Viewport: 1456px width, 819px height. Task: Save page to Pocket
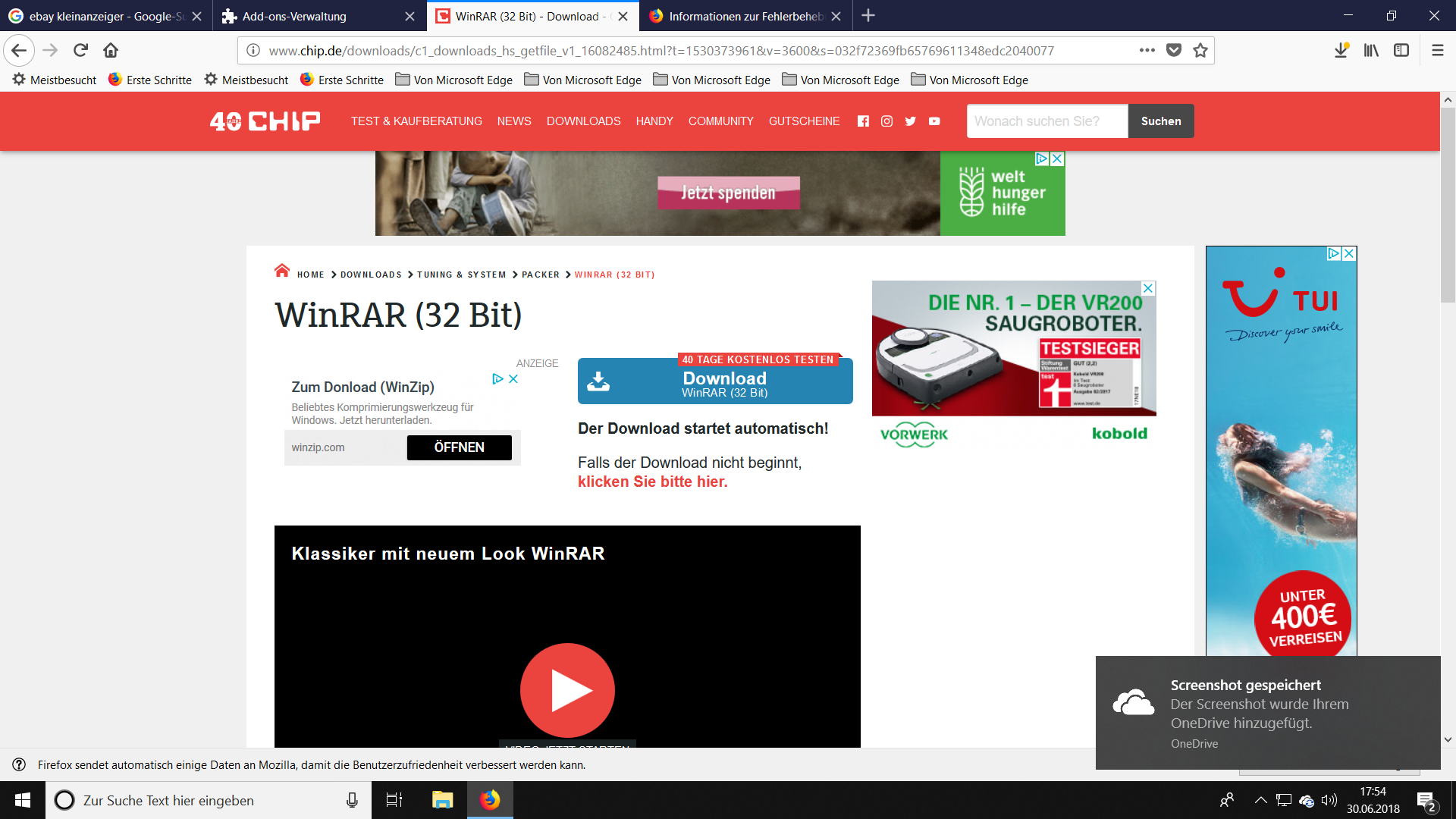[x=1173, y=50]
